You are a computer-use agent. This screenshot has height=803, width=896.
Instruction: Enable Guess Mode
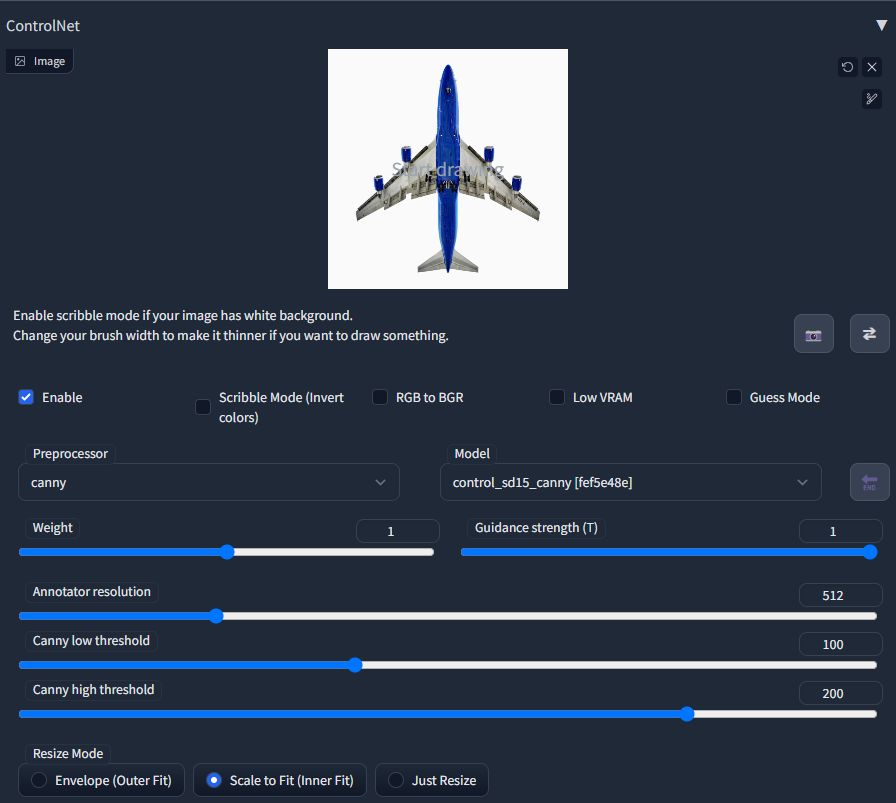733,396
